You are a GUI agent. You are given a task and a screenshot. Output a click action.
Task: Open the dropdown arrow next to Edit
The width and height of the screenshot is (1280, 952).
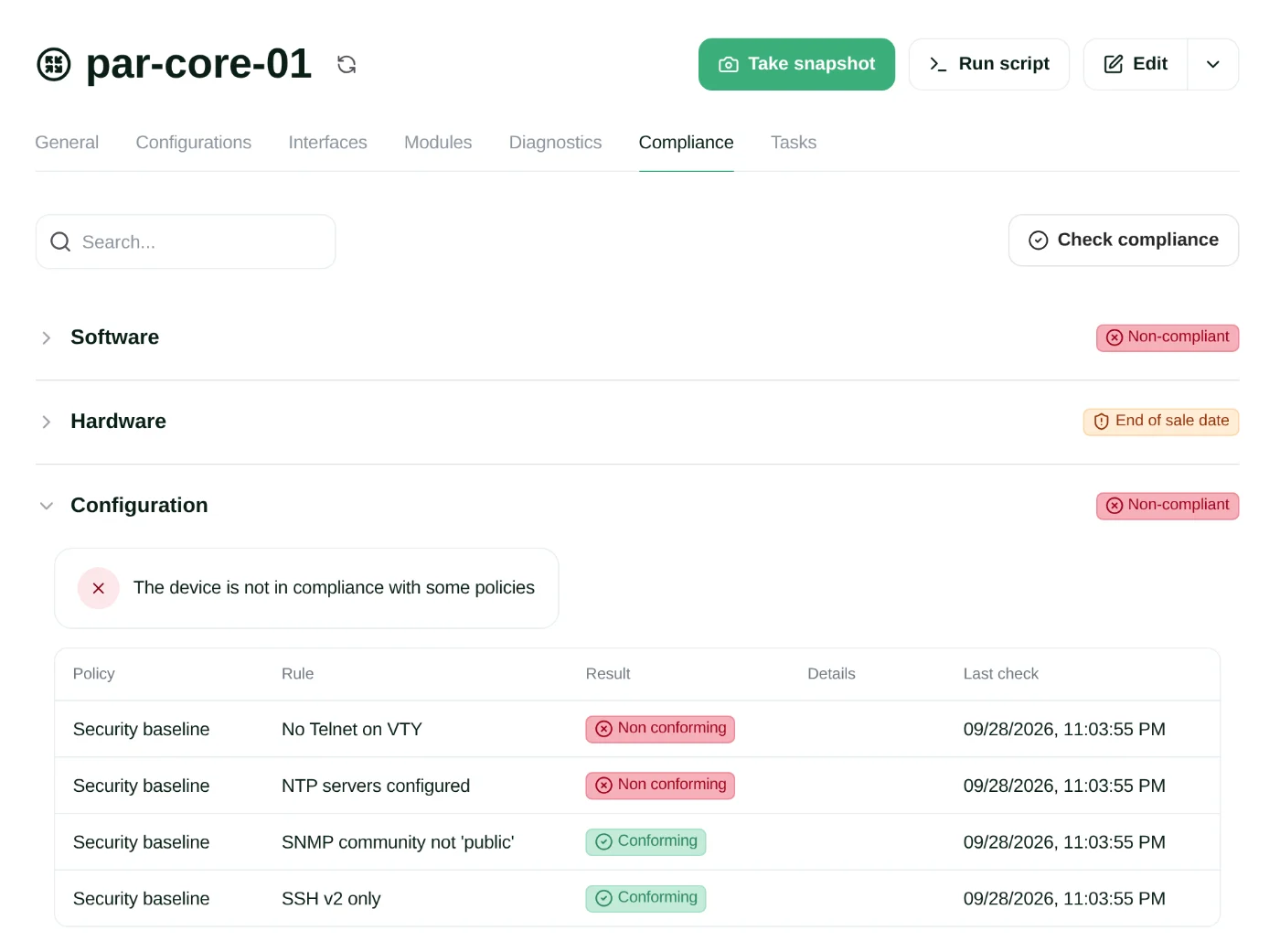(x=1213, y=64)
